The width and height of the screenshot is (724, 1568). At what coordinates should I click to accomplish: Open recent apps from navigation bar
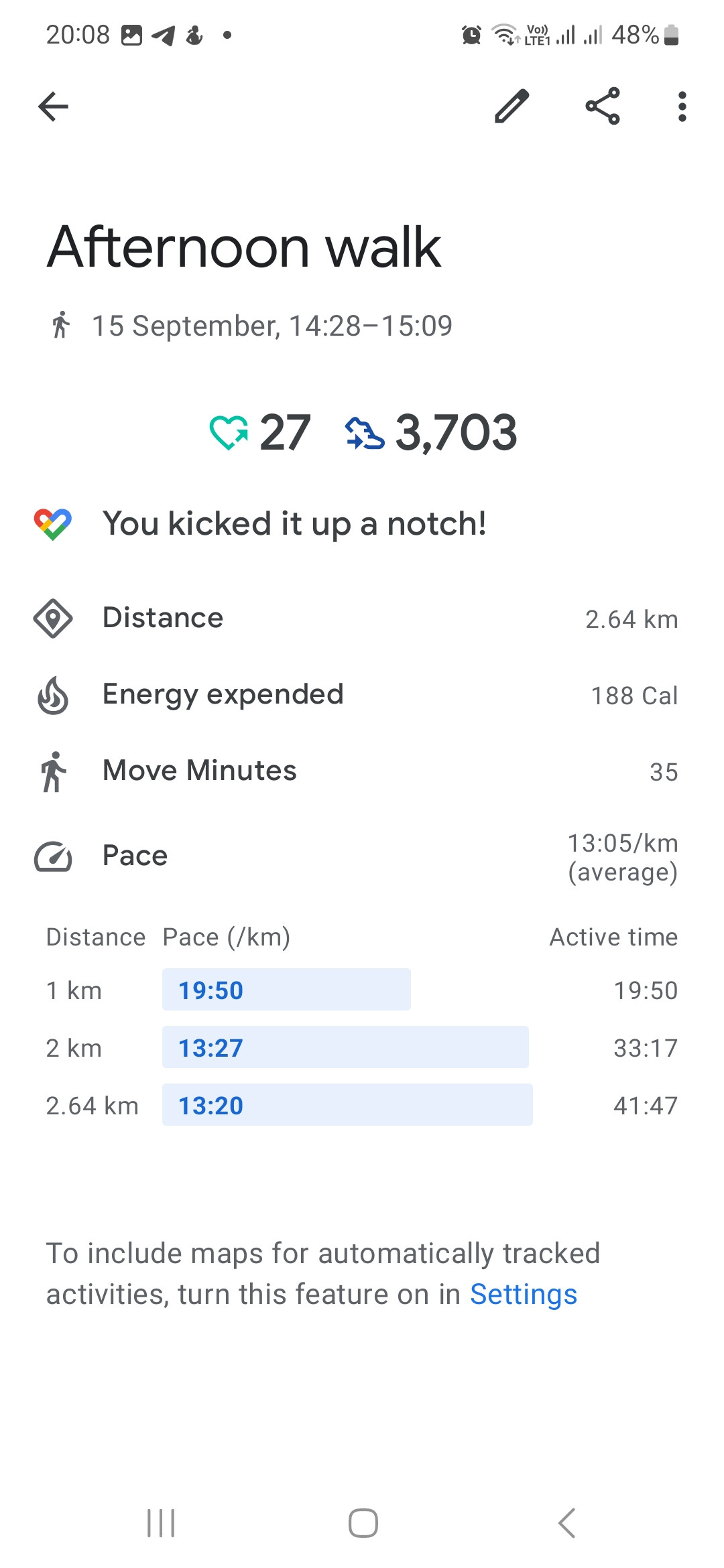click(161, 1523)
